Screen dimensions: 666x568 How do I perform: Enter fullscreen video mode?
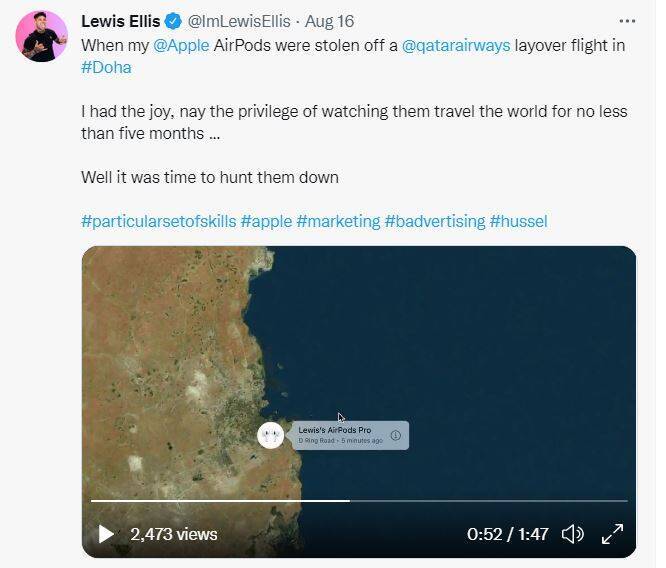click(x=612, y=534)
